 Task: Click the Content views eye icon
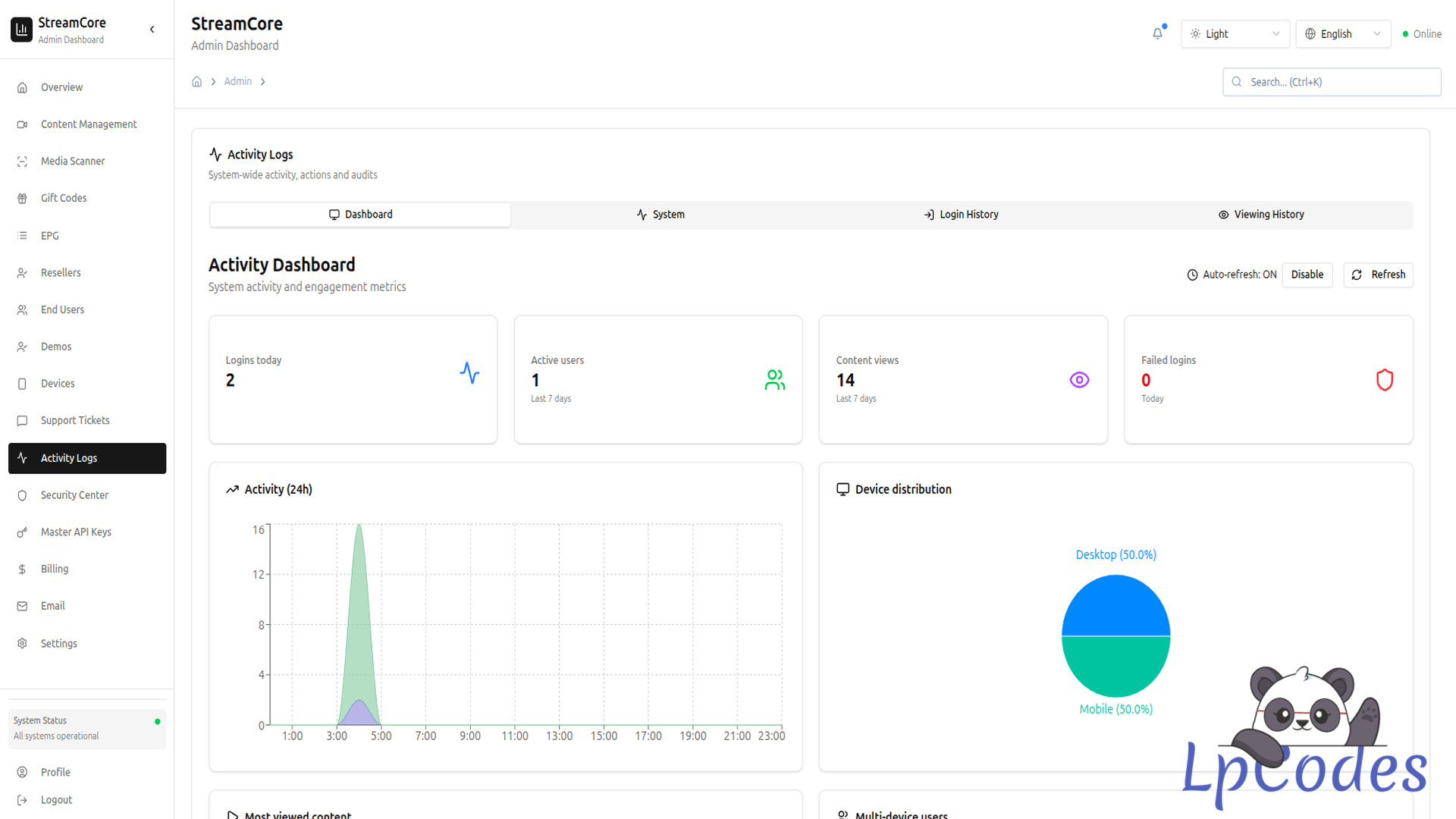pos(1079,380)
